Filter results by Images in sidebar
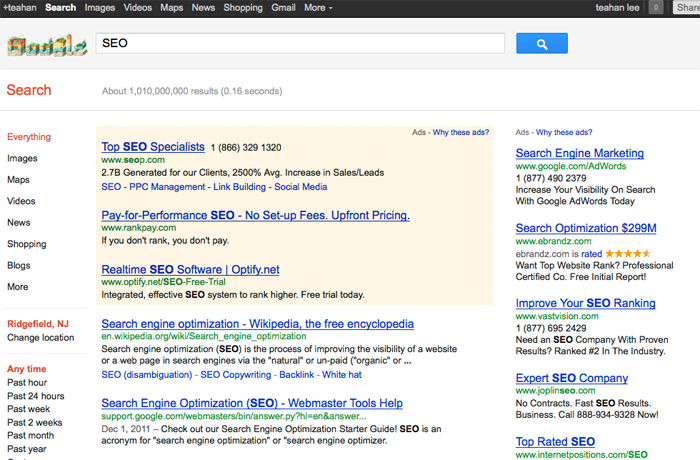The image size is (700, 460). [22, 158]
